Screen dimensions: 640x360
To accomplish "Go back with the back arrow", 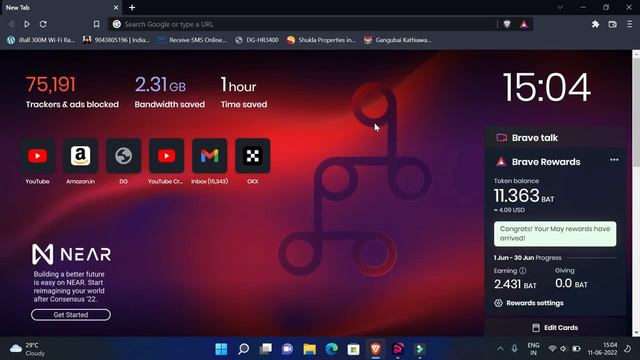I will 11,24.
